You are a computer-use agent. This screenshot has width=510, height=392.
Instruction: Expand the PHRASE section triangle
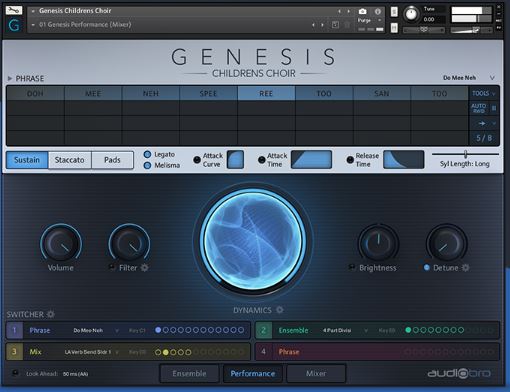[x=10, y=78]
